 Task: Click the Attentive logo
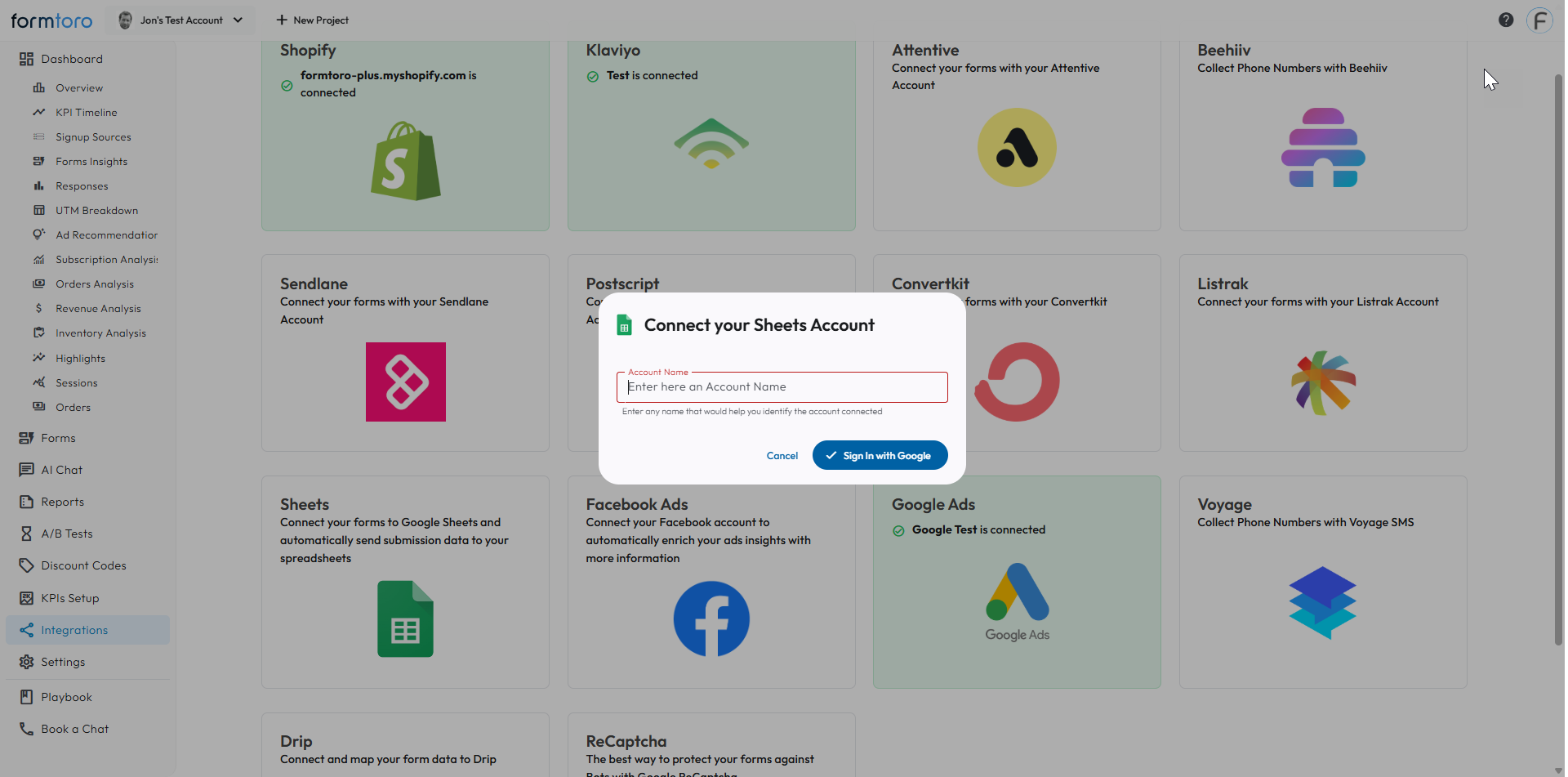[1017, 148]
